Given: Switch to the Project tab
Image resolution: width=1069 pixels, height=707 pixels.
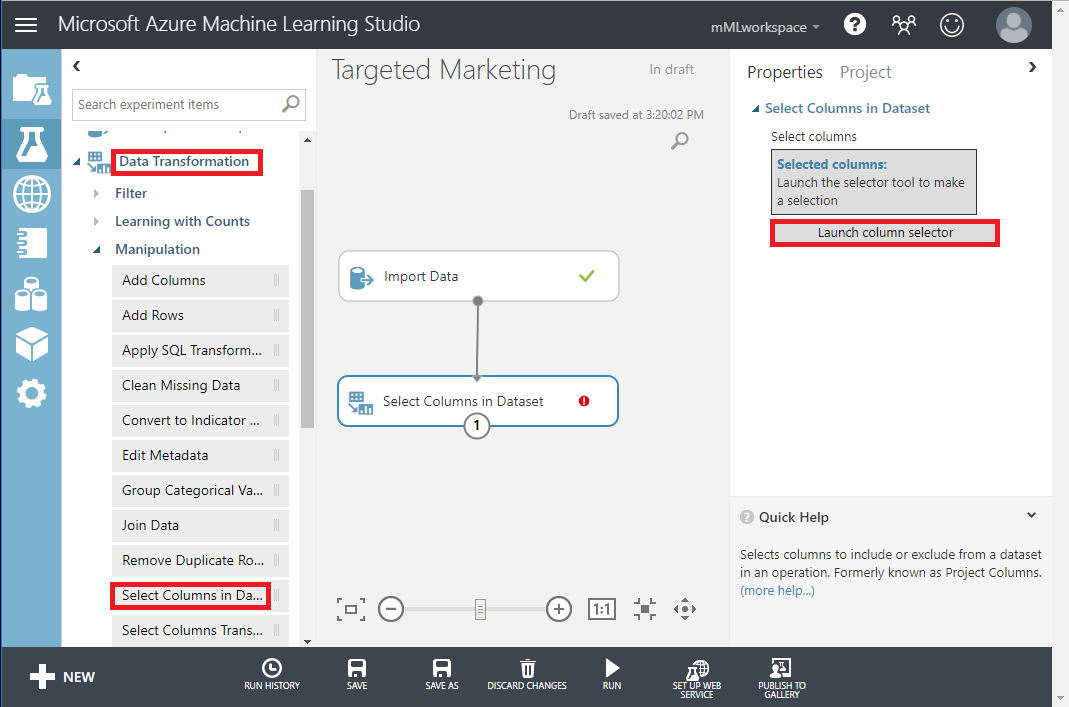Looking at the screenshot, I should tap(865, 72).
